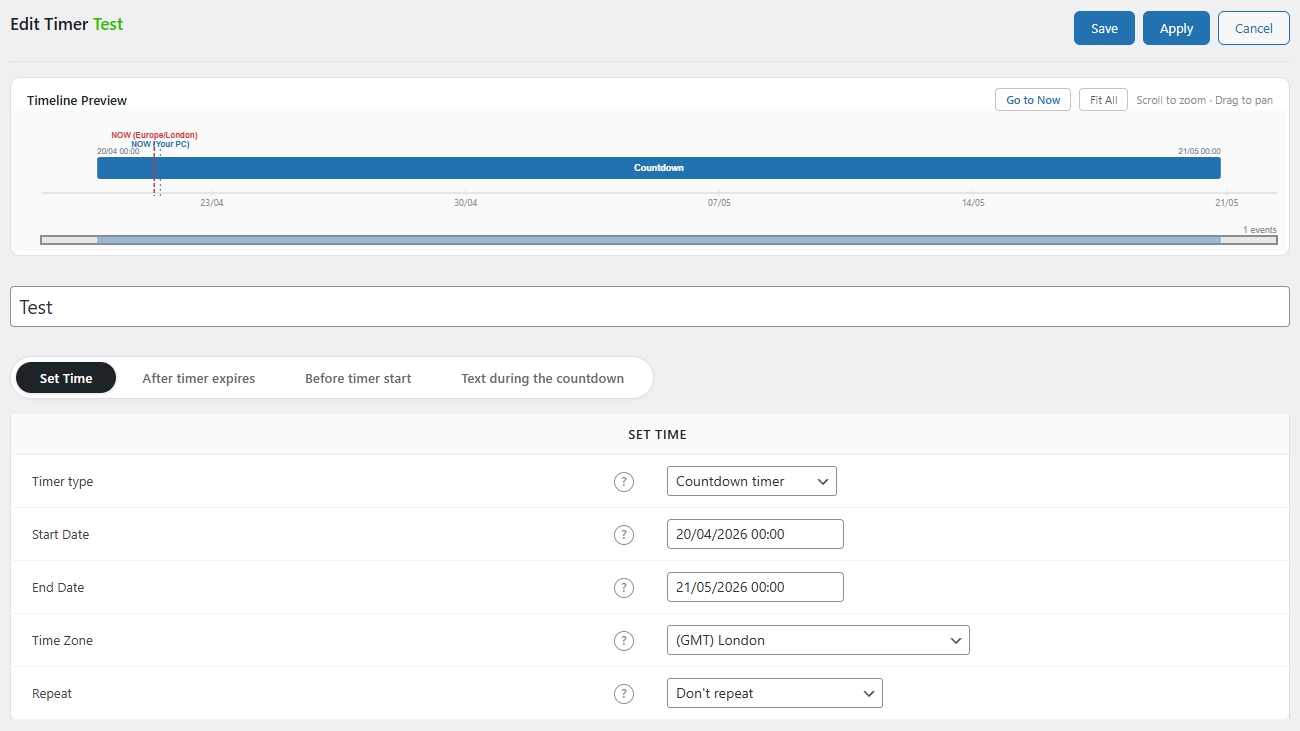Click Fit All in timeline preview

[1103, 100]
